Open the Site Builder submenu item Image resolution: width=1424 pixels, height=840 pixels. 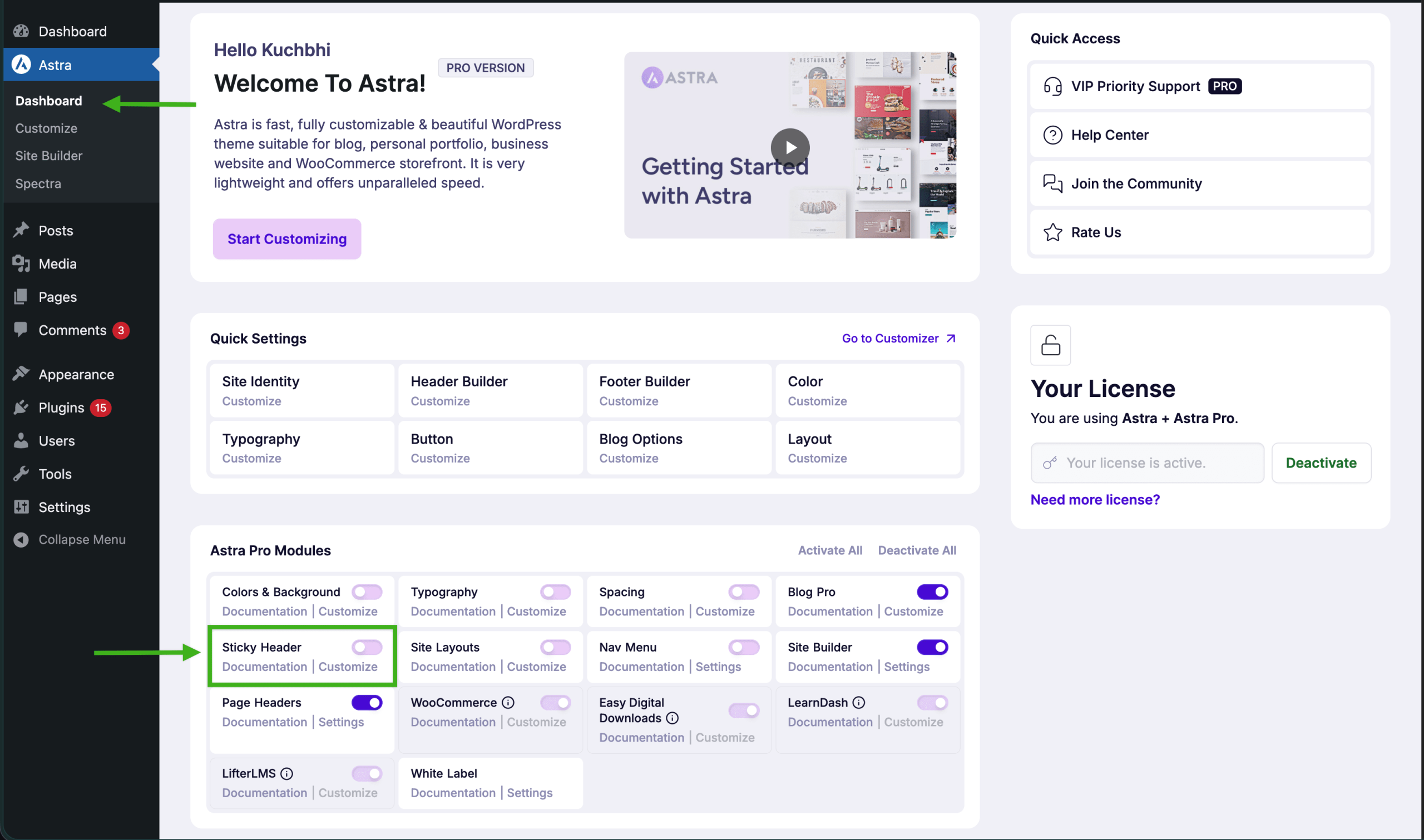click(x=49, y=156)
